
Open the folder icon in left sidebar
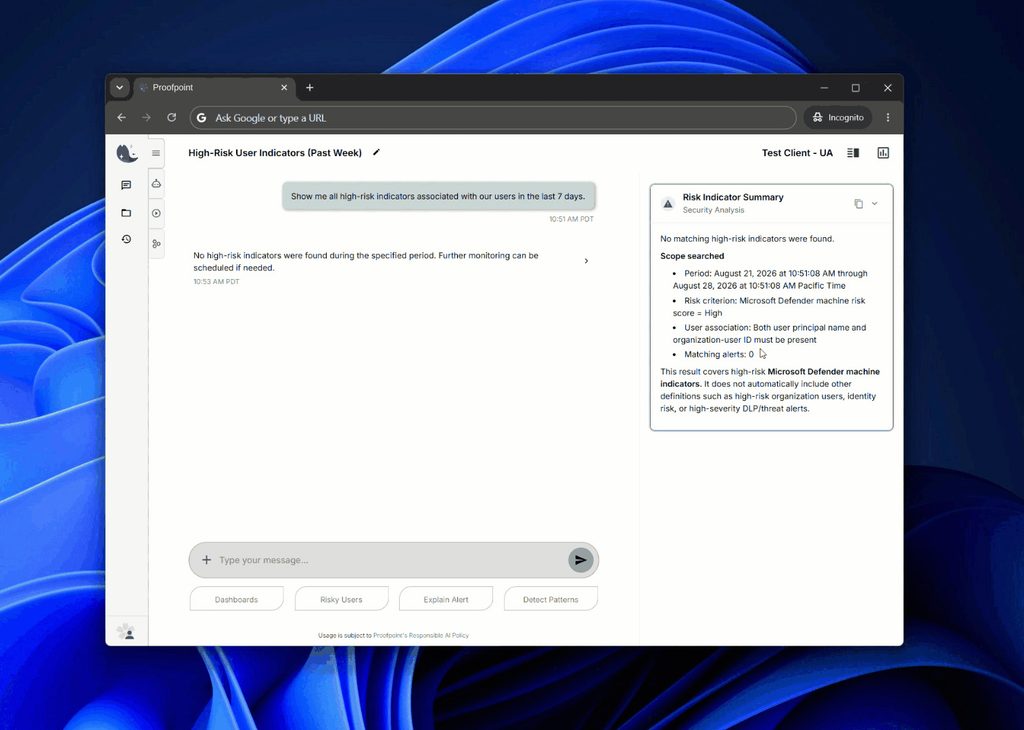tap(126, 213)
